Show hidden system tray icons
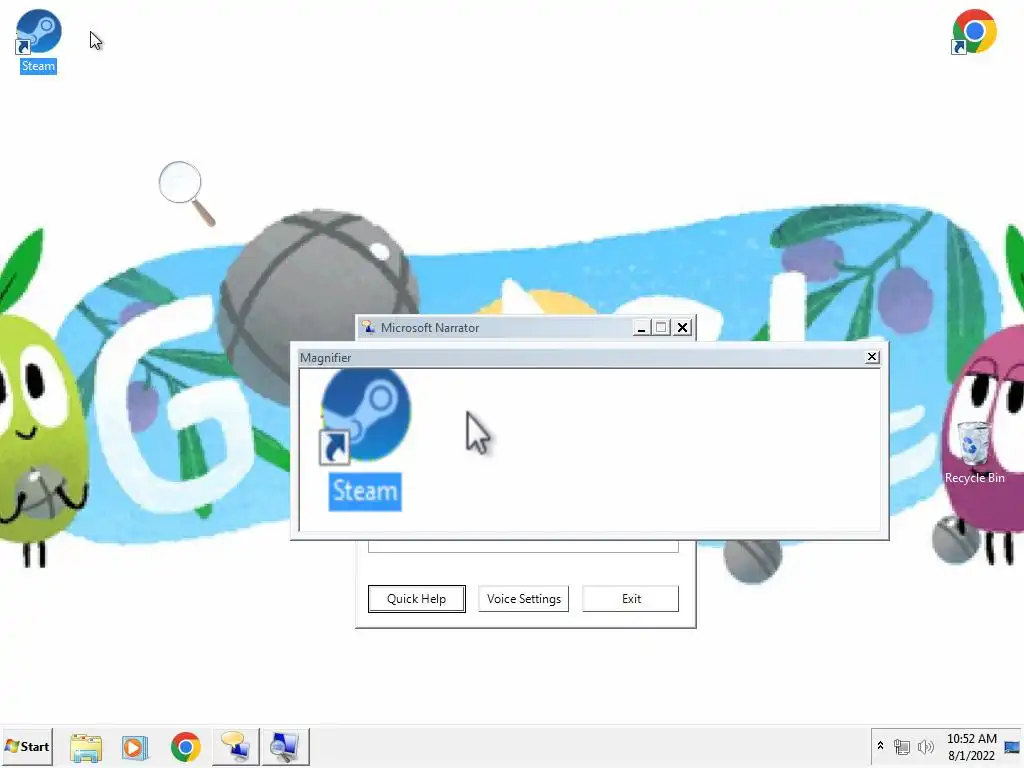 point(880,746)
